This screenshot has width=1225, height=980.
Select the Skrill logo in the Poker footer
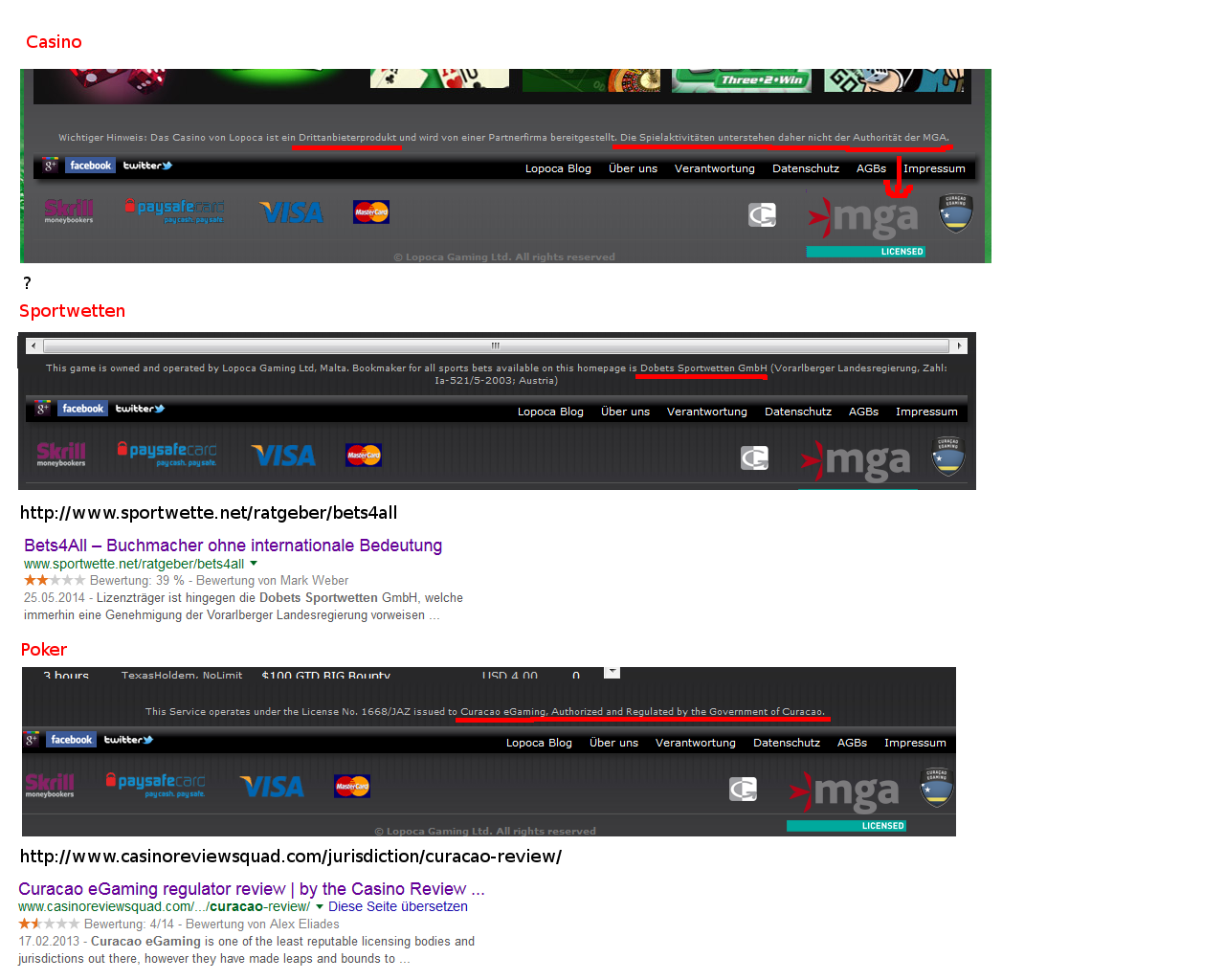coord(50,785)
